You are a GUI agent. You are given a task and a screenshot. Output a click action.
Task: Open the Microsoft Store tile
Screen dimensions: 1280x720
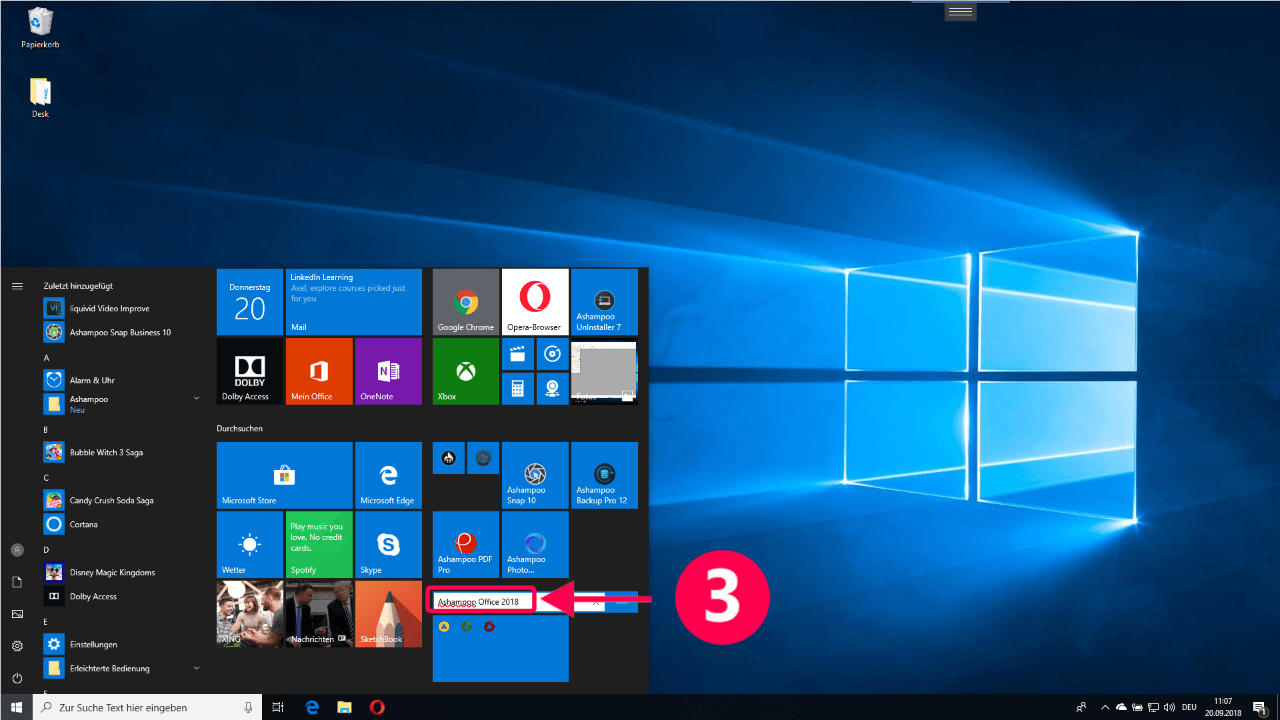pos(285,475)
